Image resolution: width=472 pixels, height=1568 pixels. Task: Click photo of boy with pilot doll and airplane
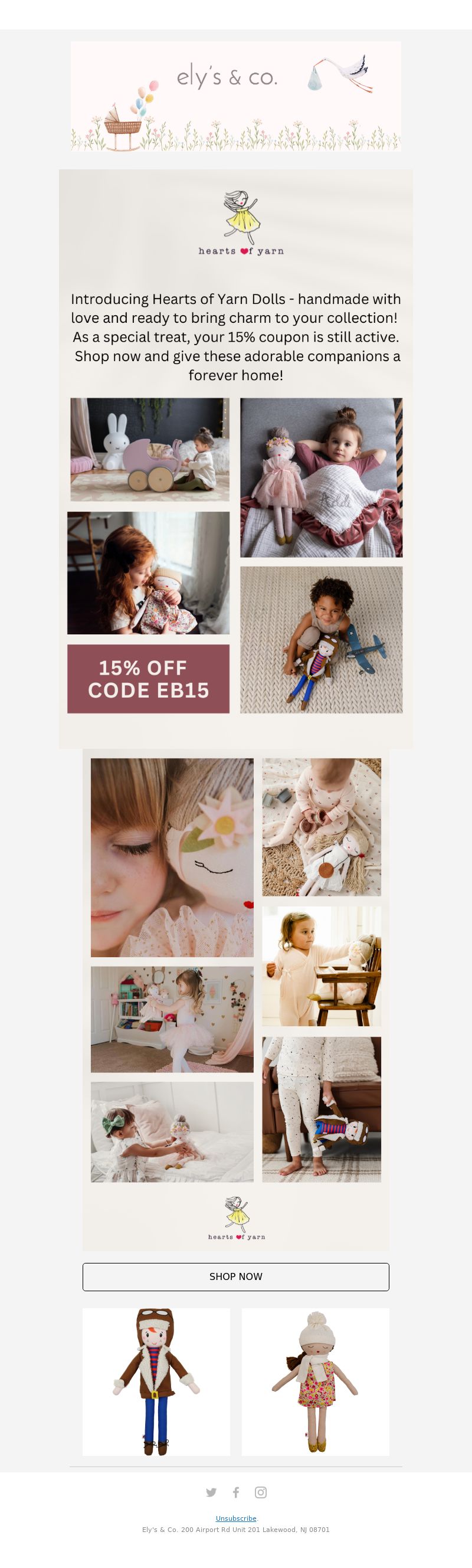pos(321,640)
